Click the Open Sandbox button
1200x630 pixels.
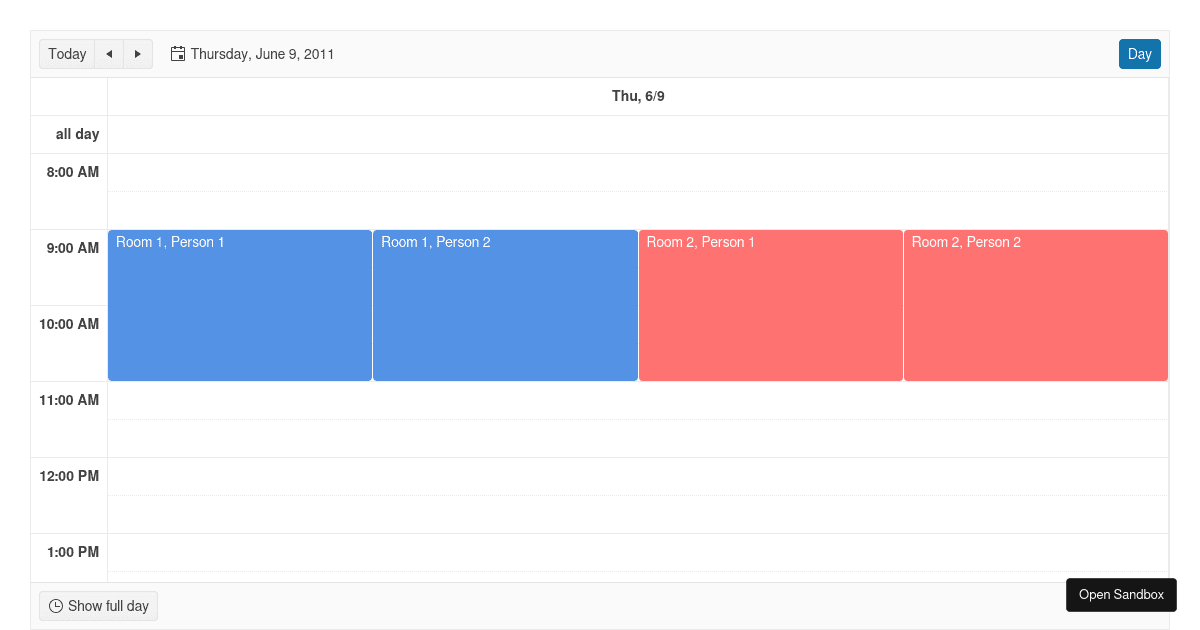click(1121, 595)
